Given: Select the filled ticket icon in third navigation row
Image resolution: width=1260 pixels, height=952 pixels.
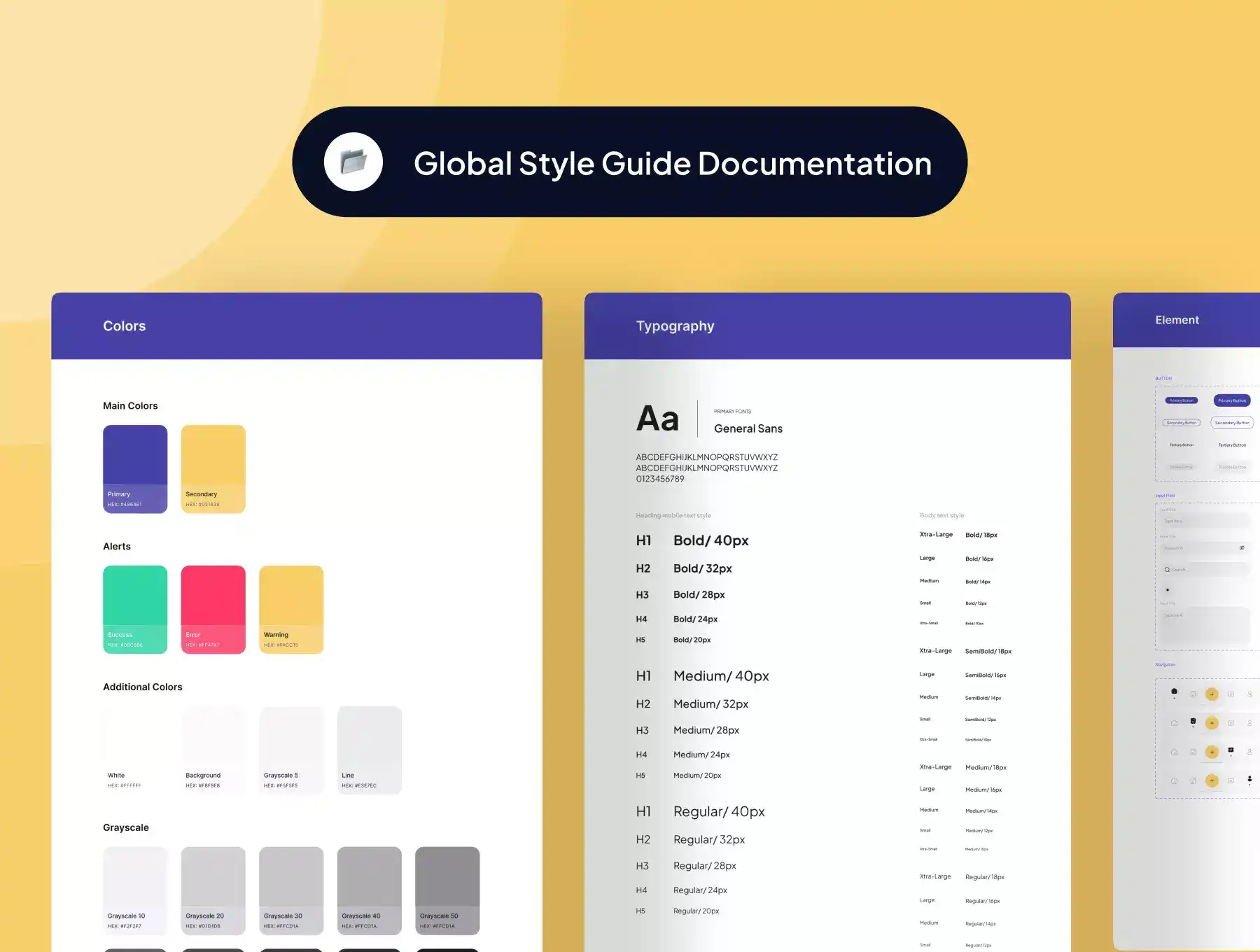Looking at the screenshot, I should (x=1231, y=750).
